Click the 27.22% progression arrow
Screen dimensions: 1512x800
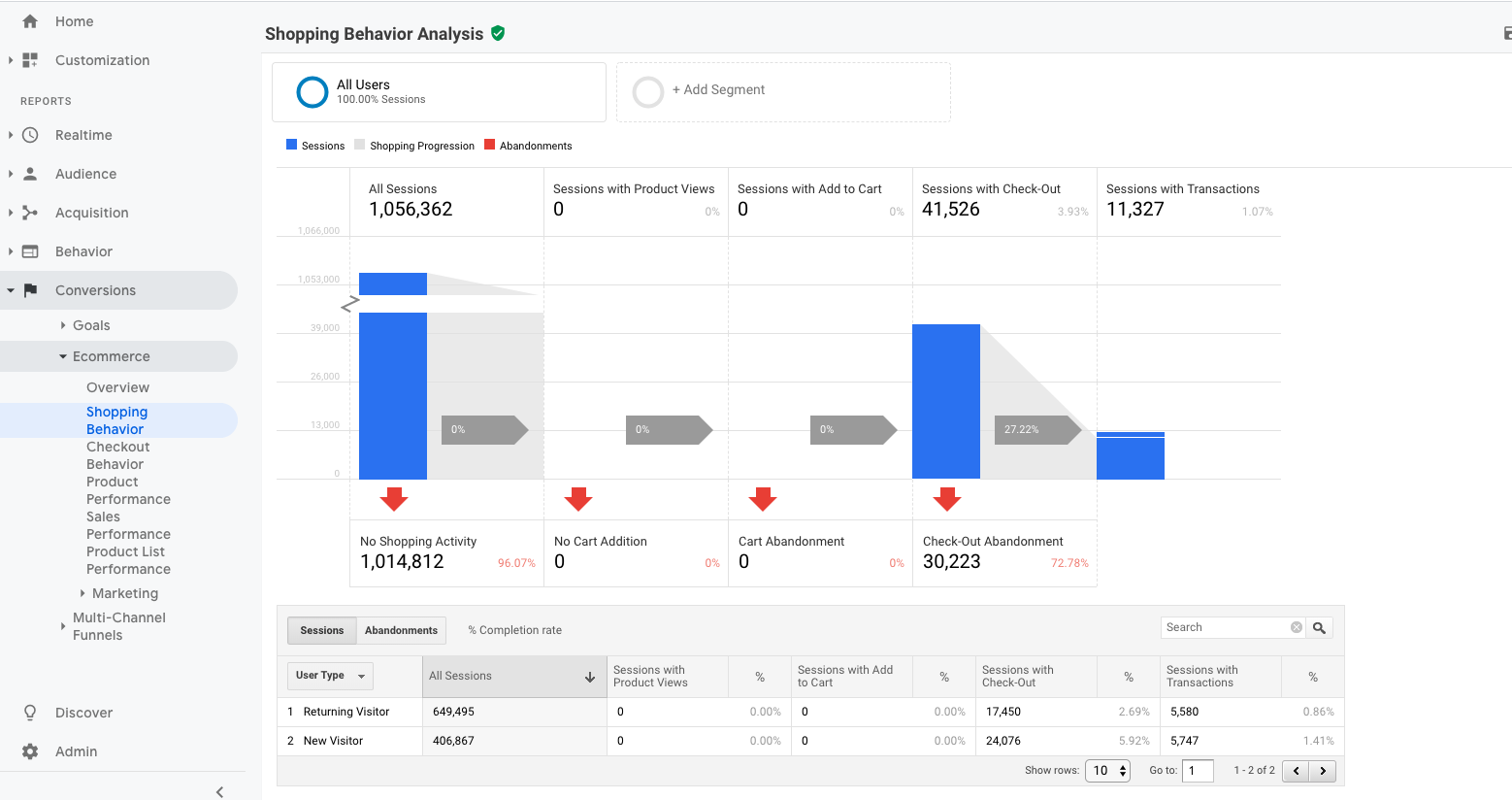coord(1037,429)
